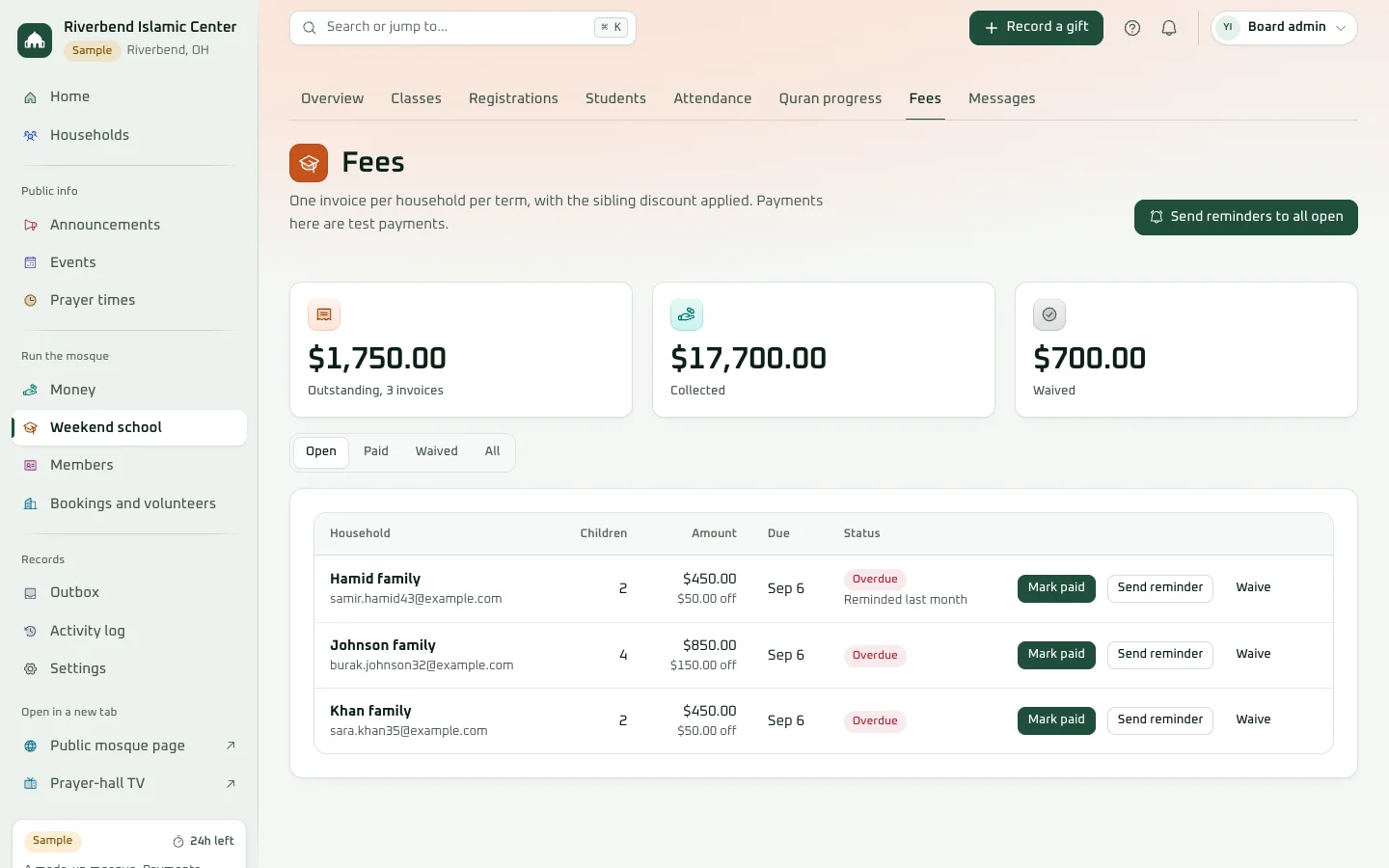This screenshot has width=1389, height=868.
Task: Click the Activity log icon
Action: pos(31,632)
